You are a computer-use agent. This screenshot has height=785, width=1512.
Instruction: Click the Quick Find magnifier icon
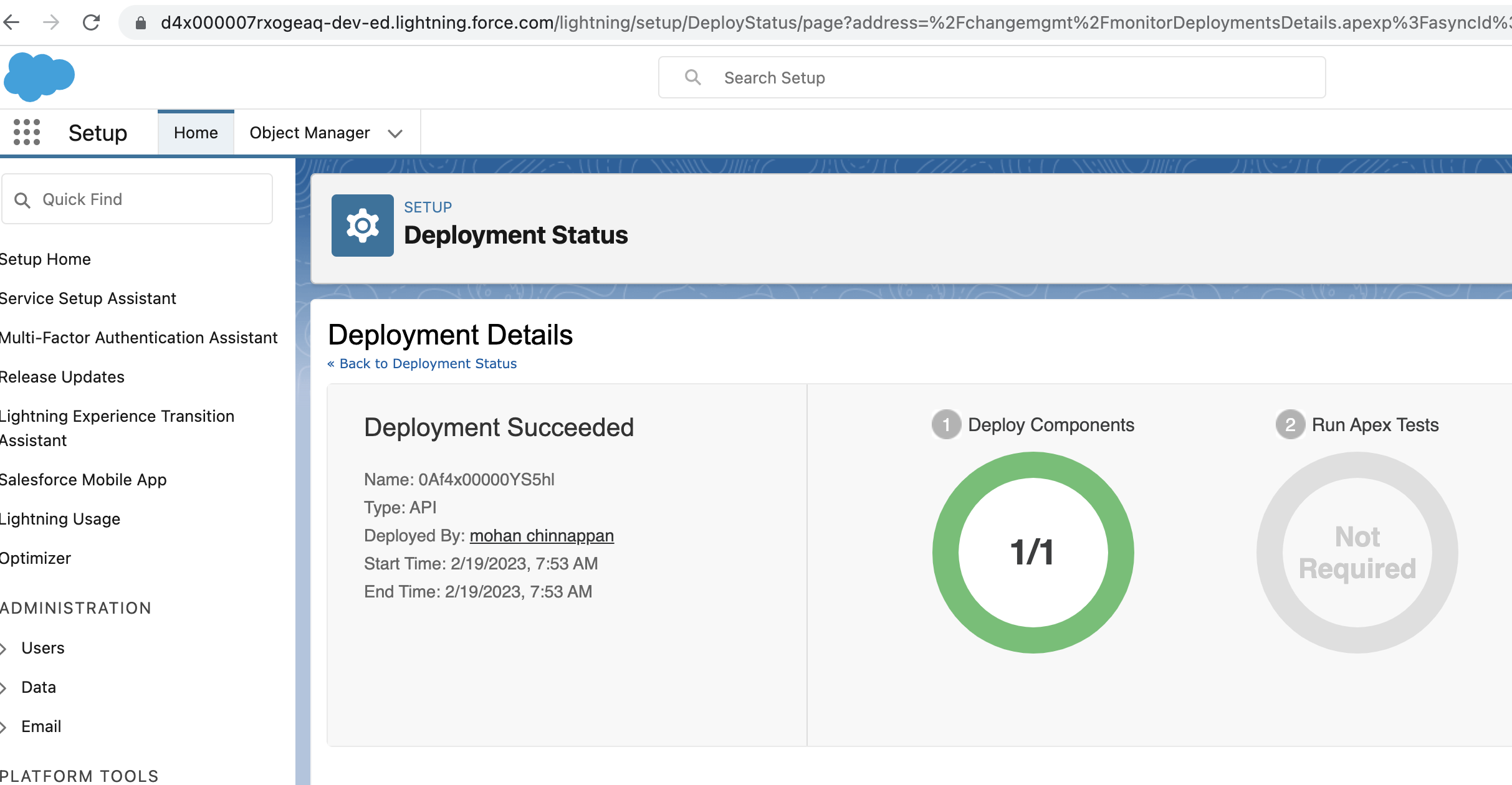tap(22, 200)
